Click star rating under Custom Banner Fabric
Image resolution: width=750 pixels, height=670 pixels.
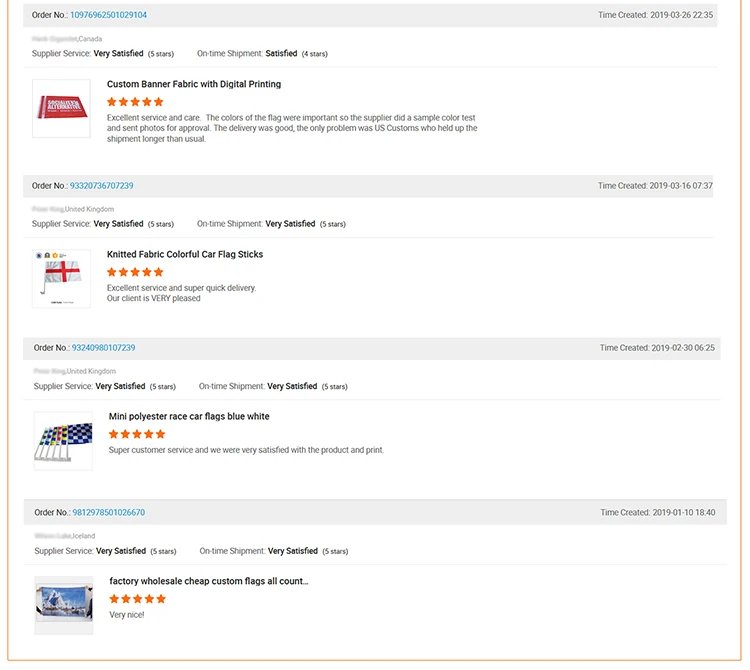click(x=135, y=102)
